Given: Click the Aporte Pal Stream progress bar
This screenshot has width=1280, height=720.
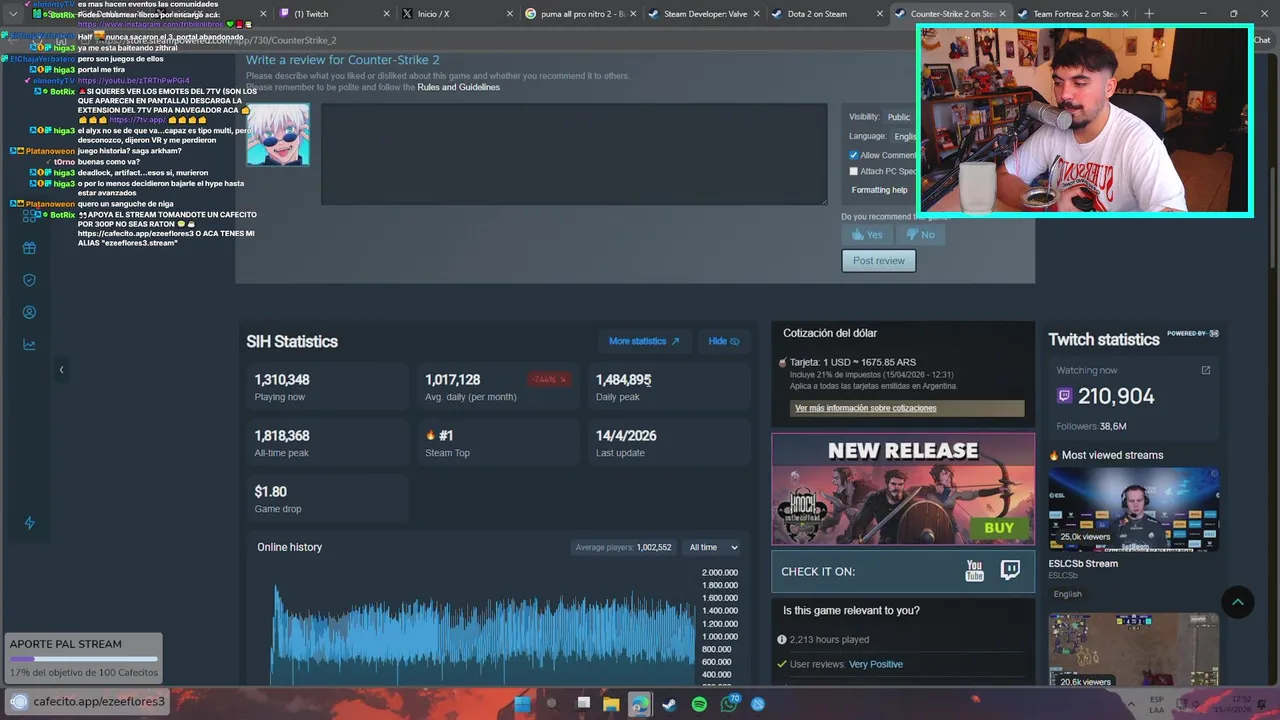Looking at the screenshot, I should [84, 659].
